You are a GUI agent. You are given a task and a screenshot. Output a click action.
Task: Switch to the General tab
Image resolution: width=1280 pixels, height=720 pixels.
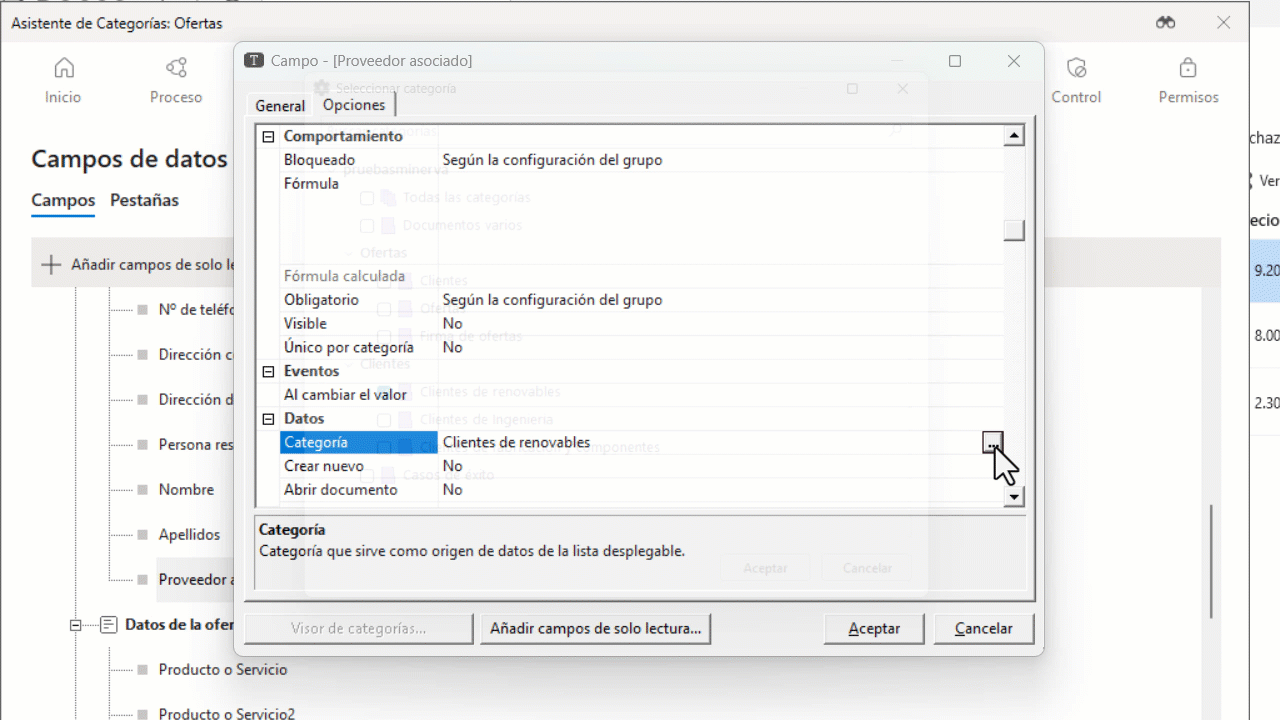280,106
